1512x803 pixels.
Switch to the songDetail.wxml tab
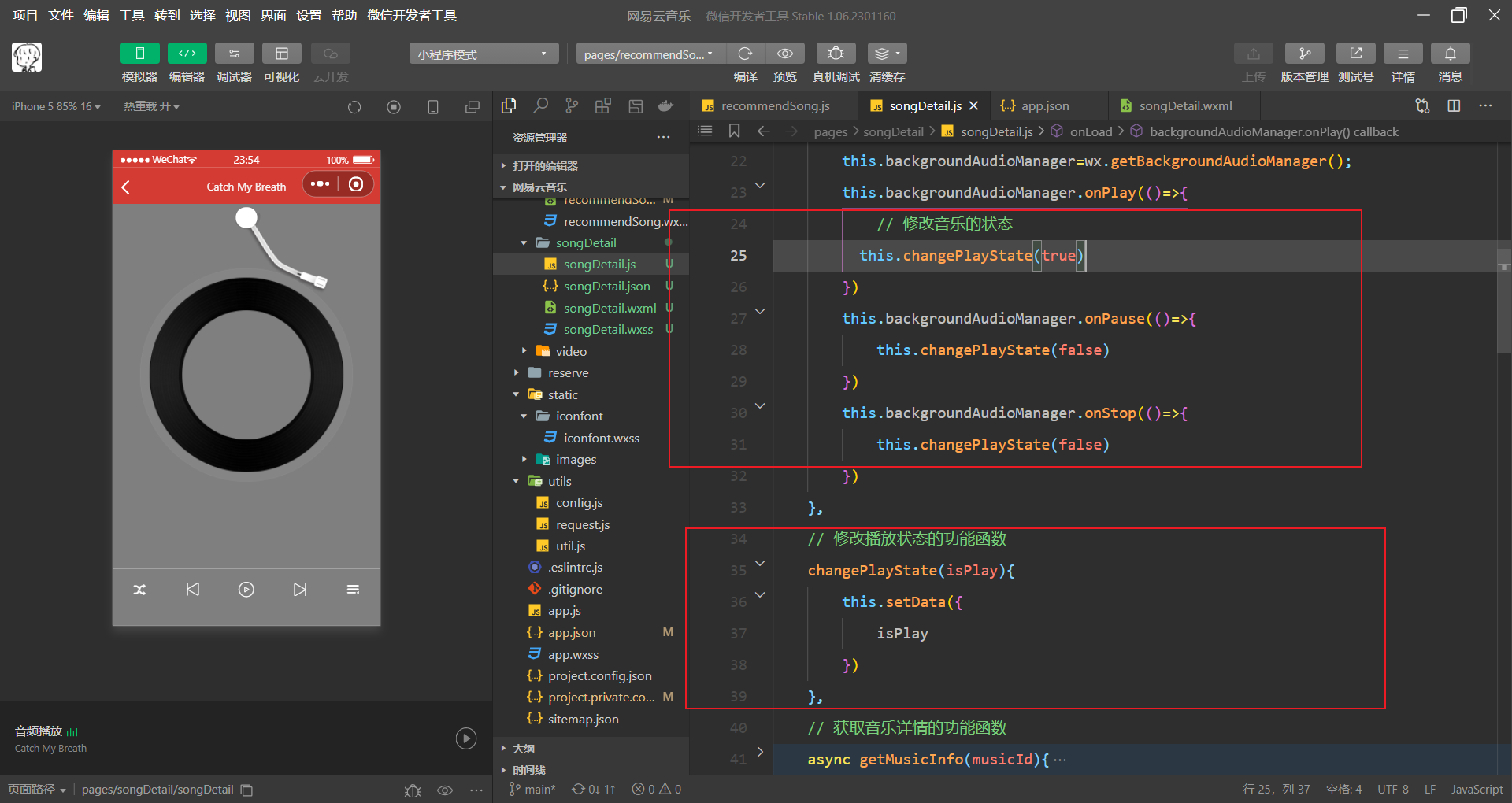[1185, 105]
